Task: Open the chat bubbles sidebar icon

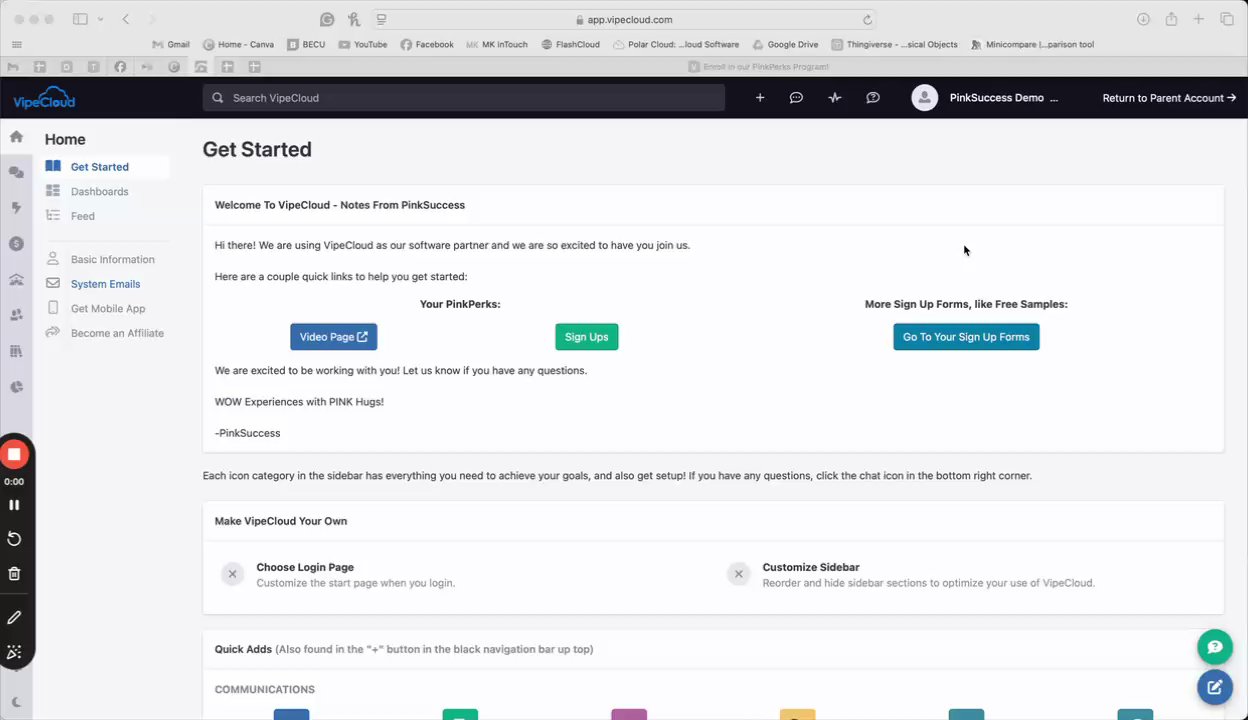Action: pyautogui.click(x=16, y=173)
